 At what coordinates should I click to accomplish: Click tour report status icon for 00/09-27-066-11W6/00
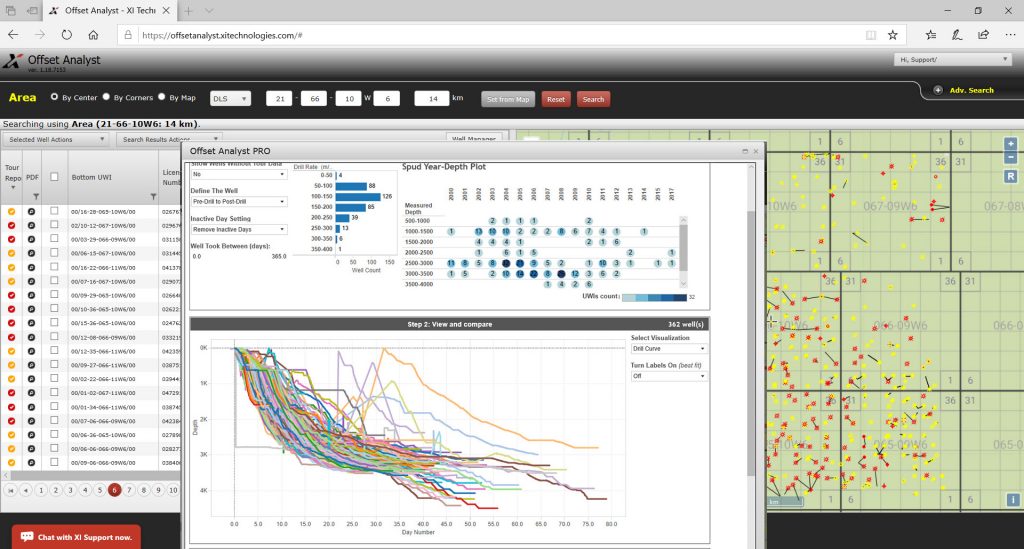click(11, 366)
